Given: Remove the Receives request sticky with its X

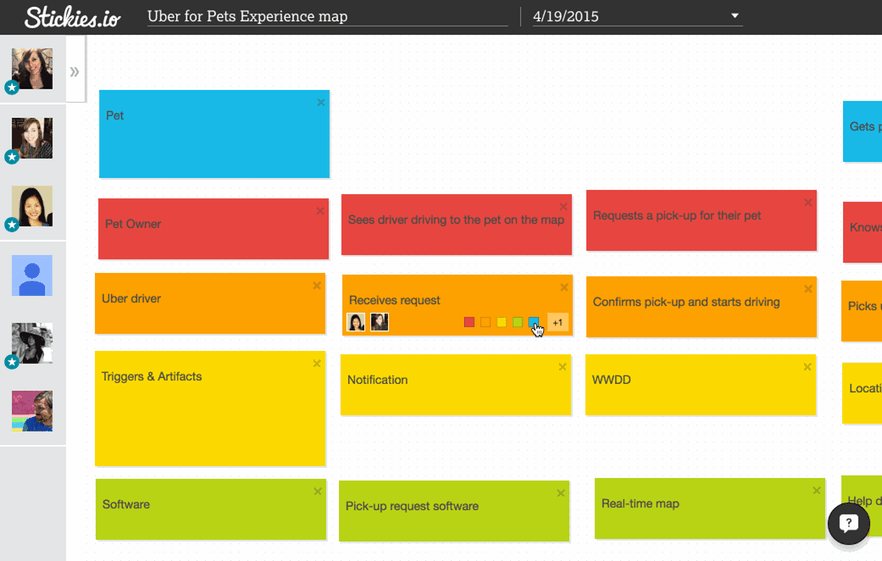Looking at the screenshot, I should coord(564,287).
